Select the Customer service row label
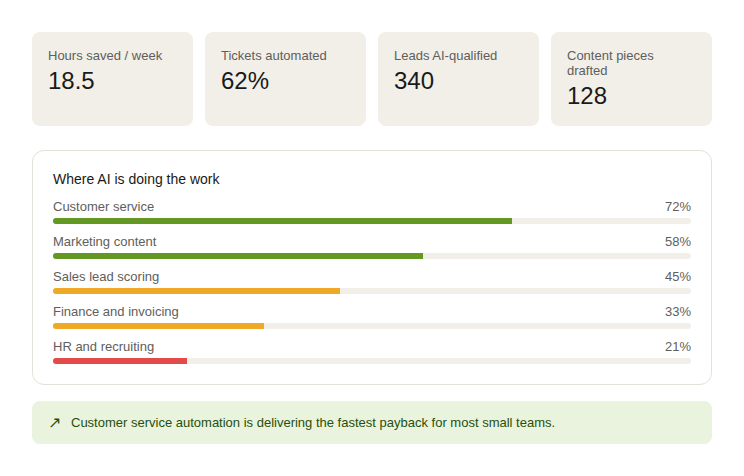This screenshot has height=476, width=744. (103, 207)
